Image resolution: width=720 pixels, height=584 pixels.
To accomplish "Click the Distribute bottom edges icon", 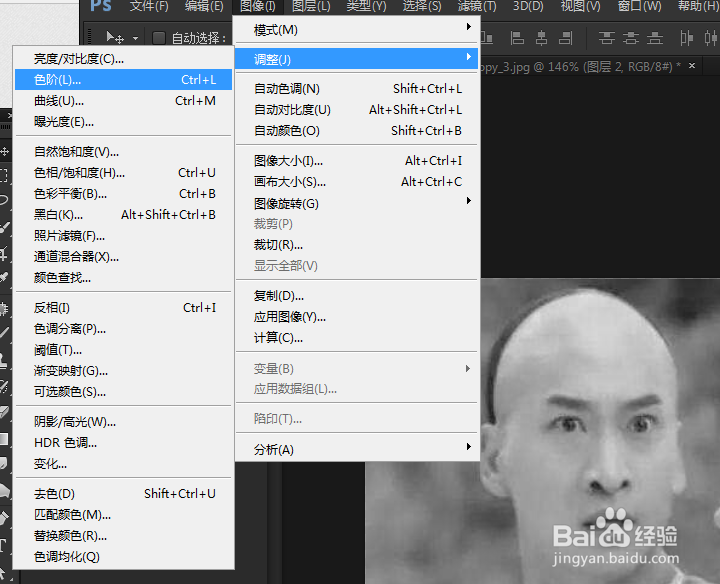I will pyautogui.click(x=655, y=38).
